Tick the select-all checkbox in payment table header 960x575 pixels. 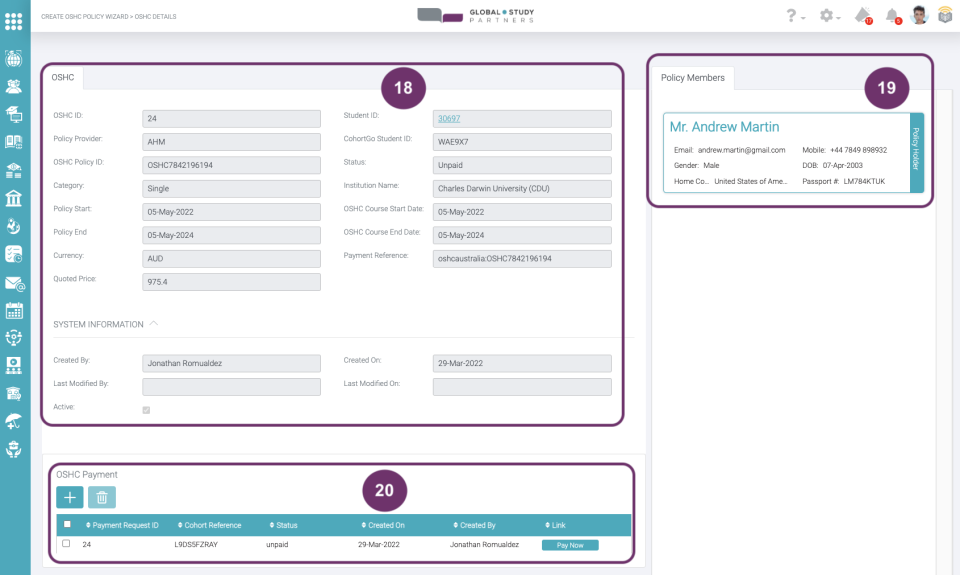pos(67,524)
